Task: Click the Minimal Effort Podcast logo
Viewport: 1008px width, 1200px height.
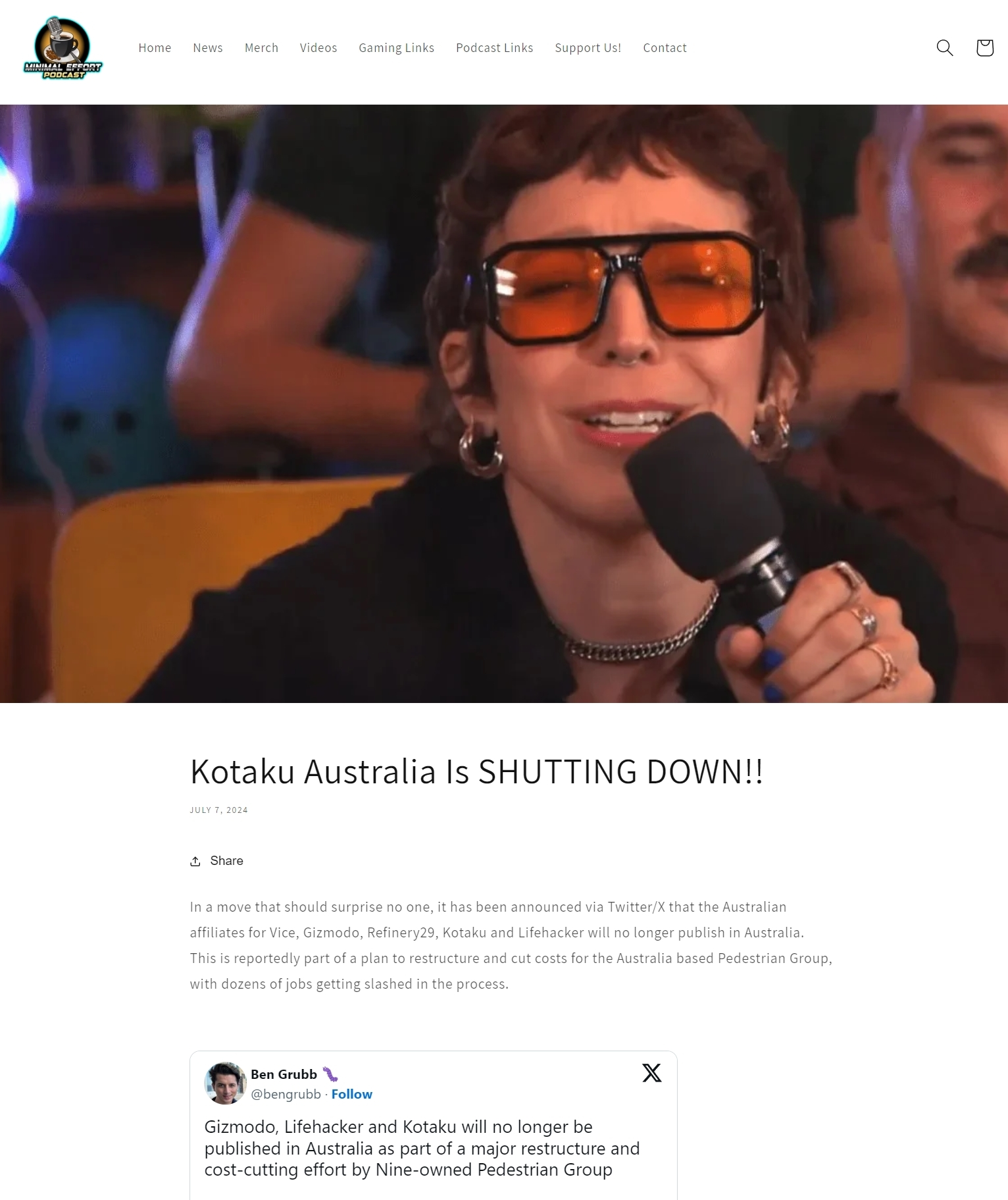Action: click(63, 48)
